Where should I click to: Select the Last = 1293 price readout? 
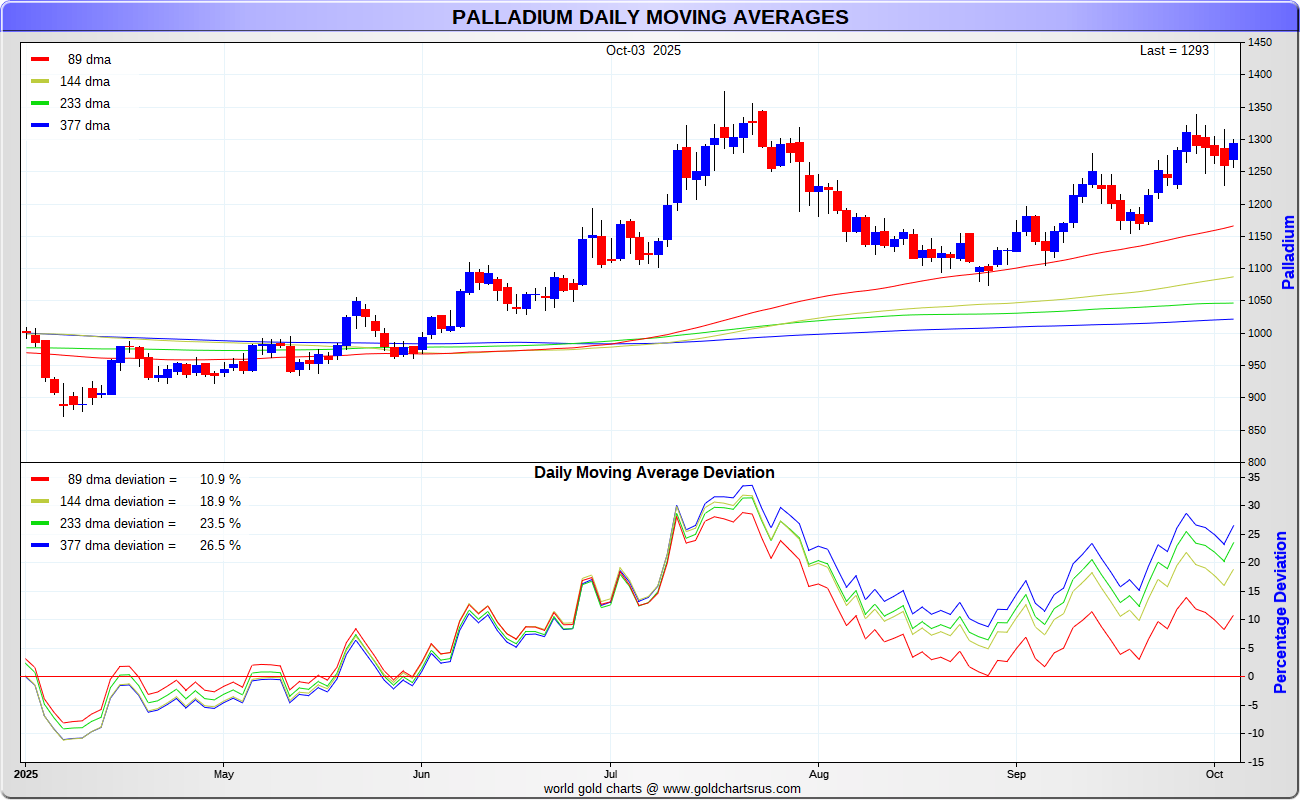1174,50
